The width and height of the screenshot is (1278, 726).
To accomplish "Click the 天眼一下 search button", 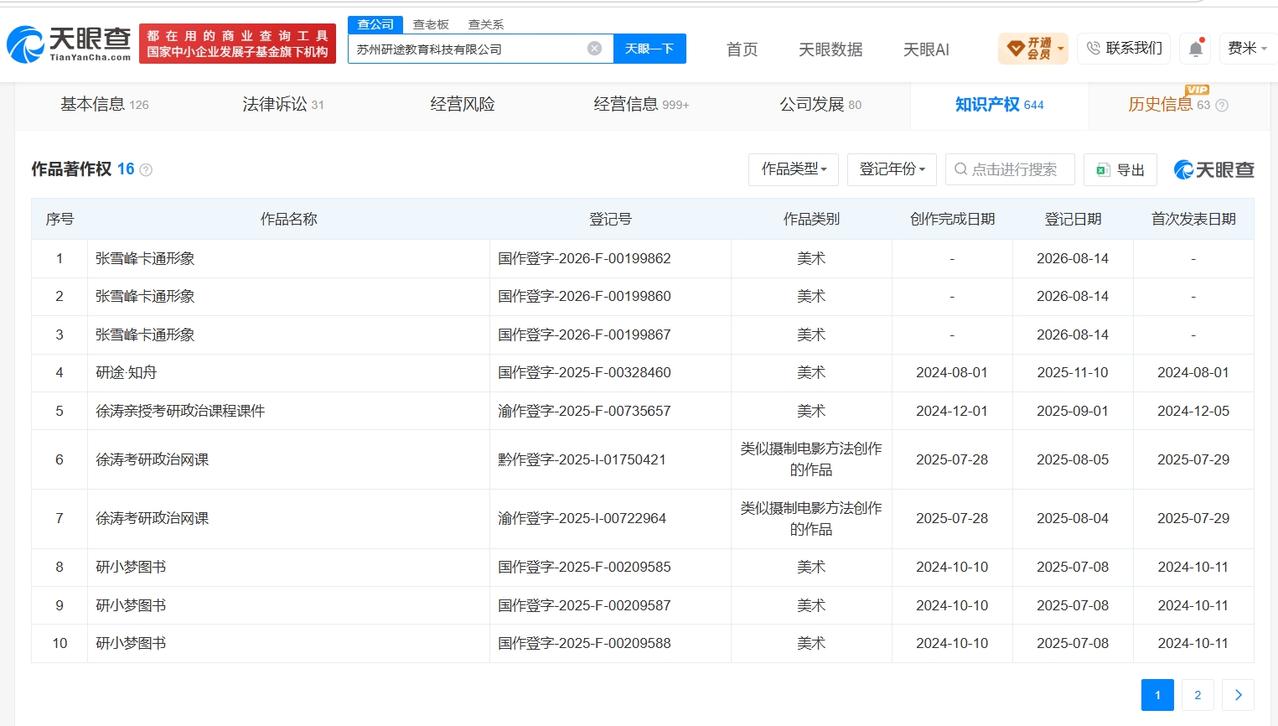I will 649,48.
